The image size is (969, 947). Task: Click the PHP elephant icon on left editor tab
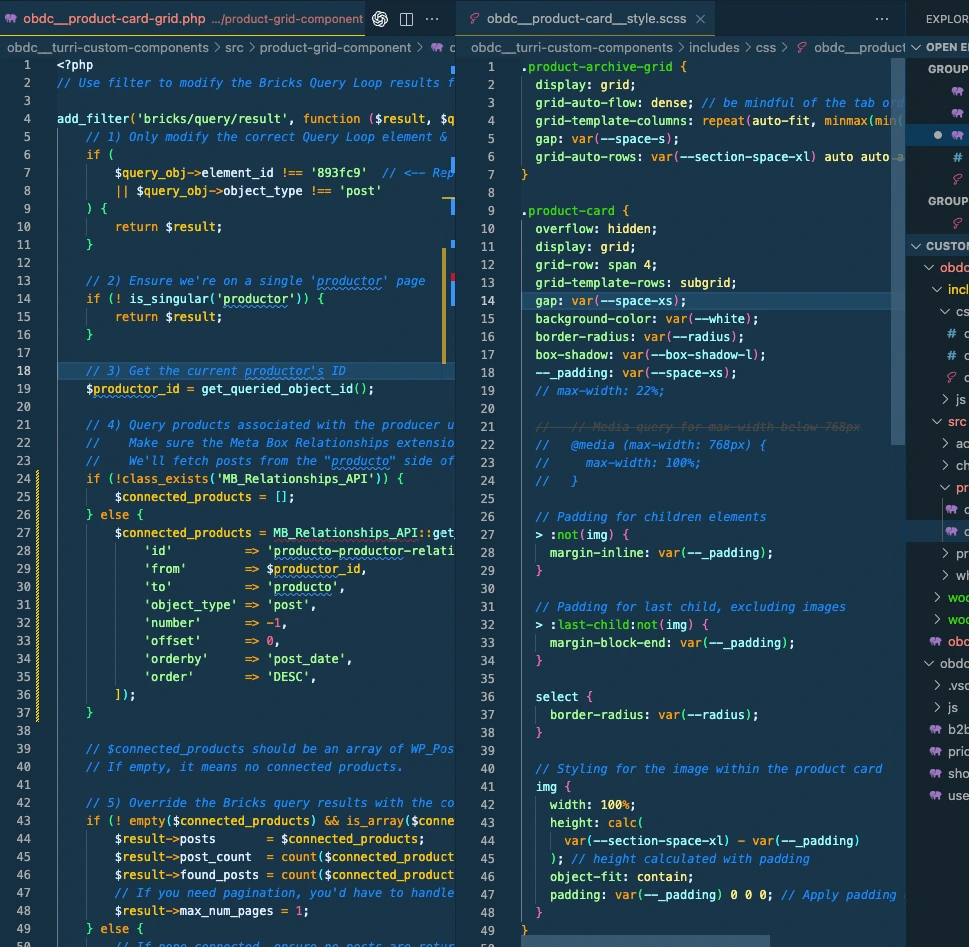(x=11, y=19)
